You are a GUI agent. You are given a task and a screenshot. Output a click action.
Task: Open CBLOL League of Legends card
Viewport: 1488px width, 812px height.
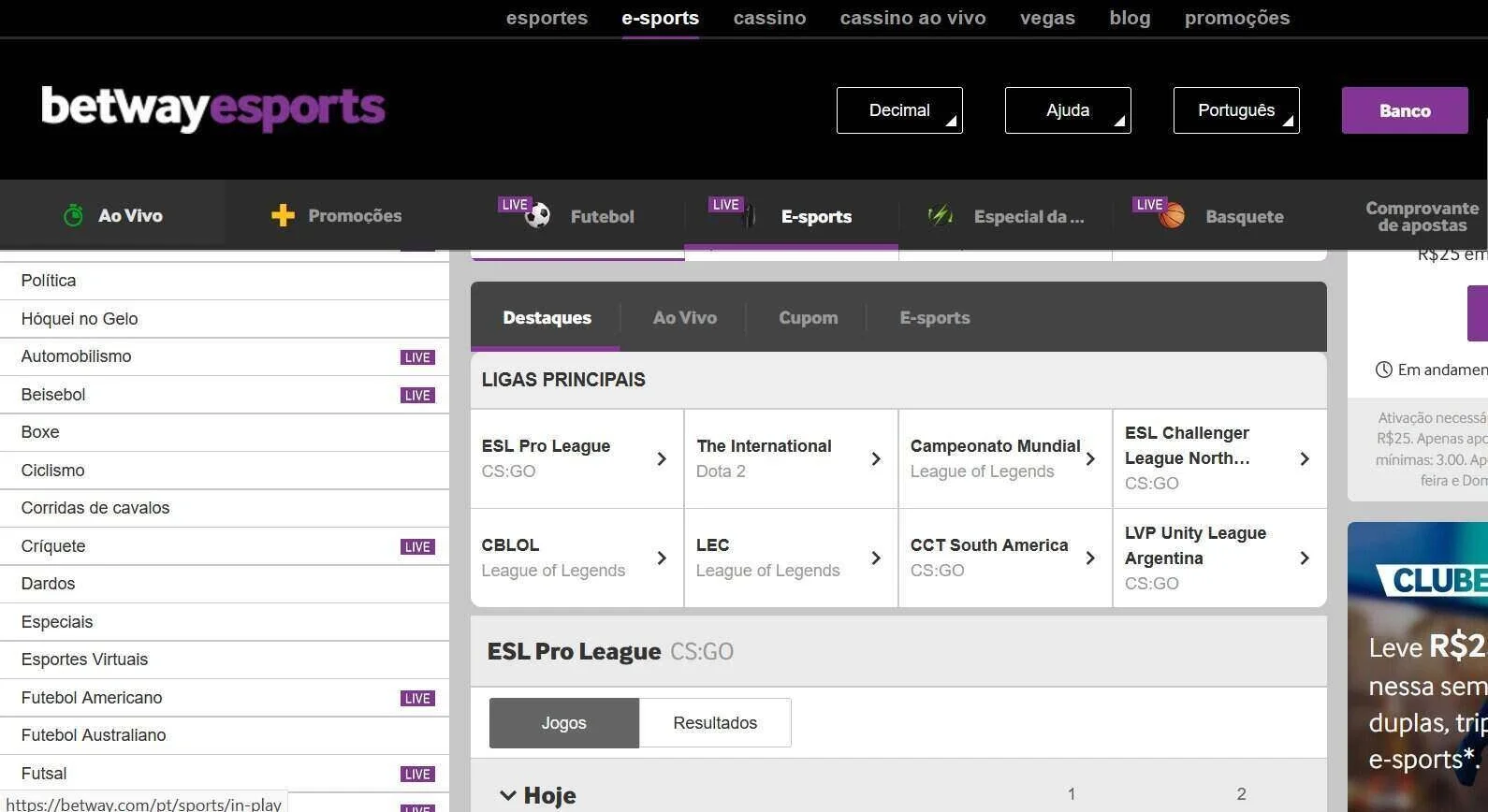click(x=577, y=558)
